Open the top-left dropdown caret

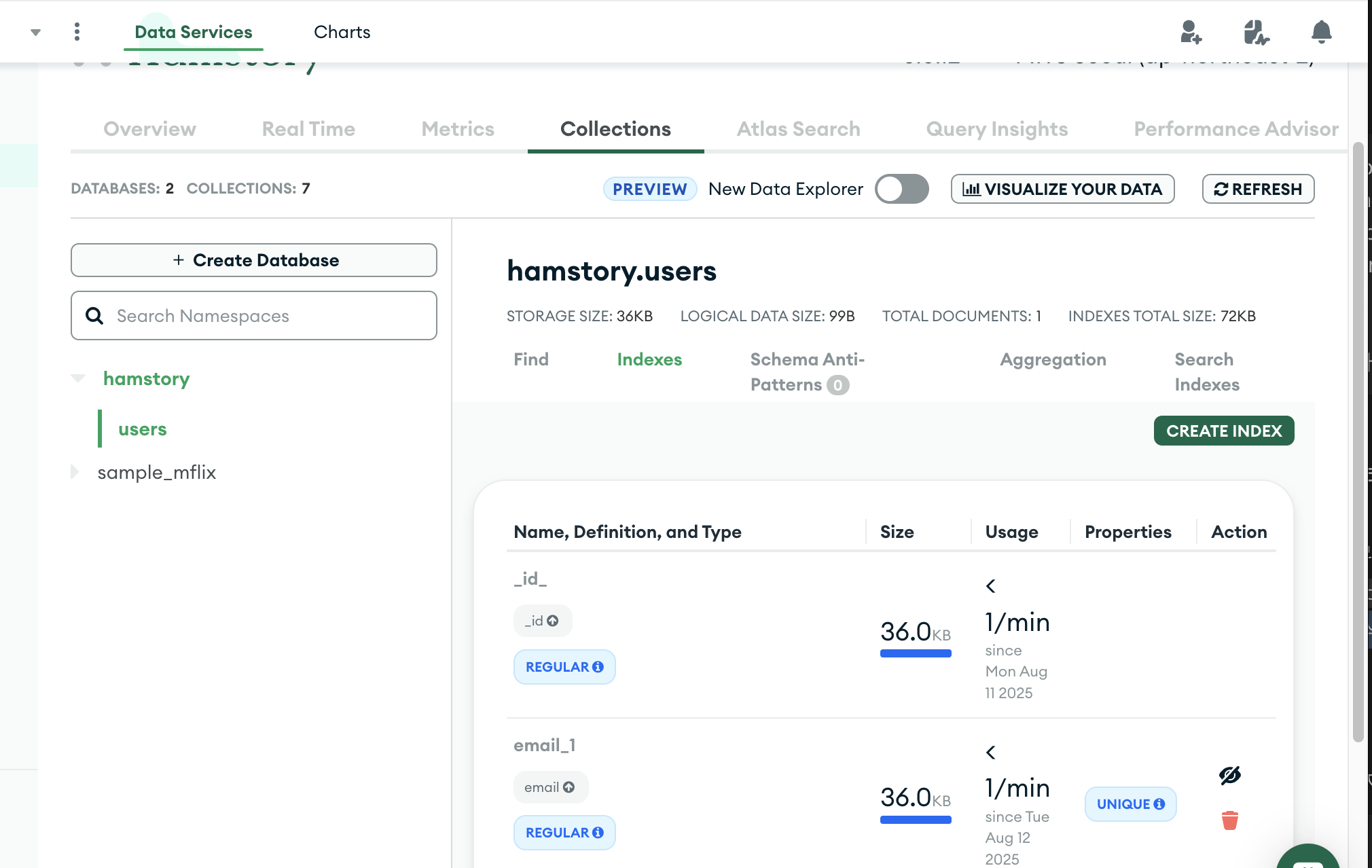pos(35,32)
